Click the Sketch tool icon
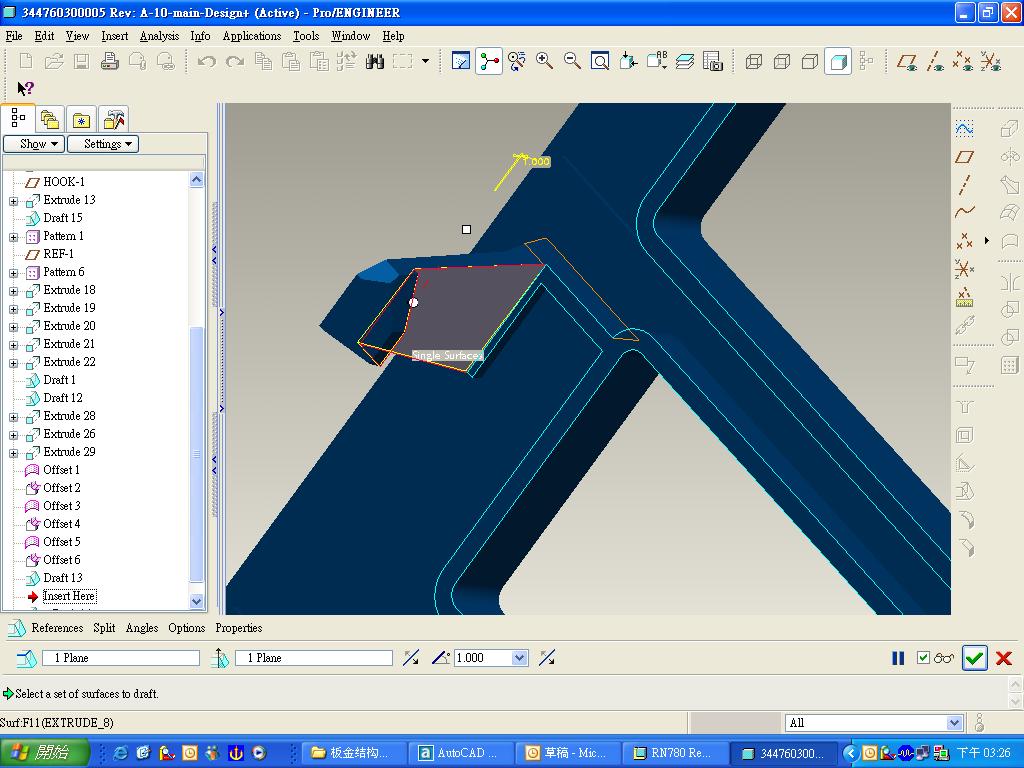The image size is (1024, 768). pyautogui.click(x=964, y=129)
